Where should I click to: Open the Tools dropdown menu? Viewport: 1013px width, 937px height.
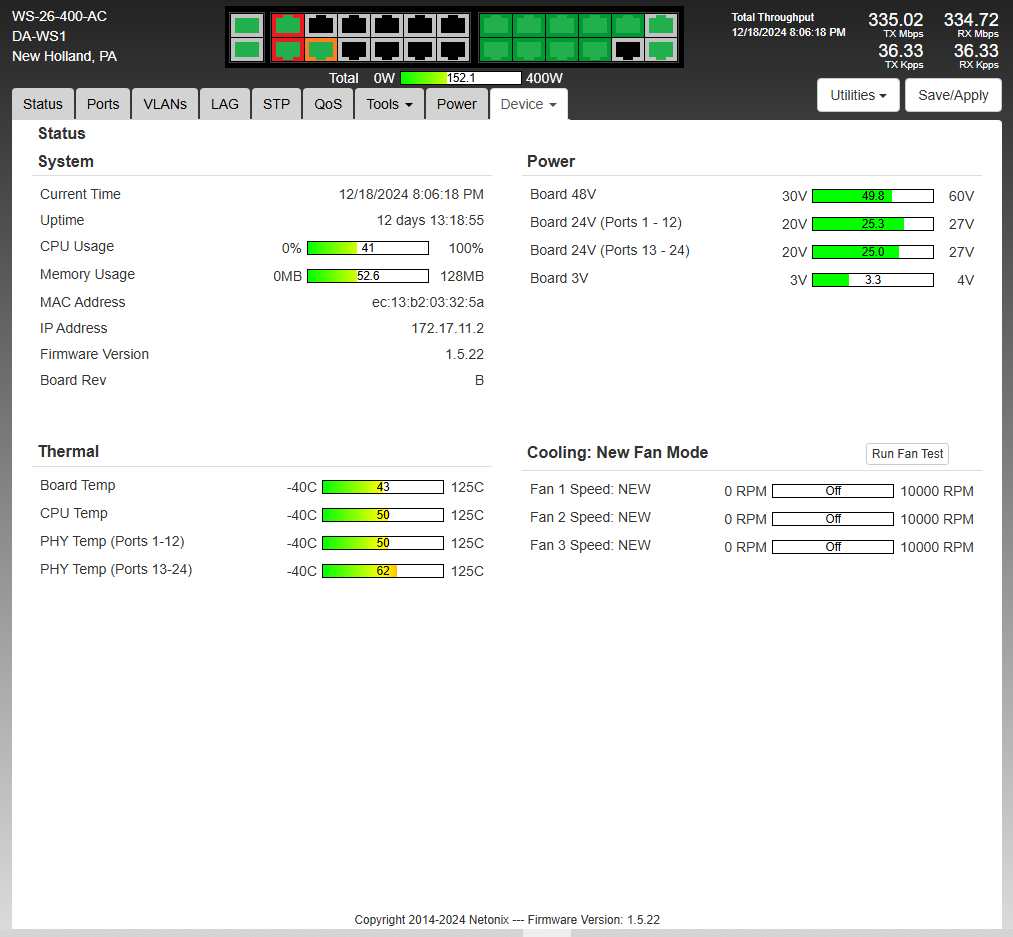click(x=389, y=104)
